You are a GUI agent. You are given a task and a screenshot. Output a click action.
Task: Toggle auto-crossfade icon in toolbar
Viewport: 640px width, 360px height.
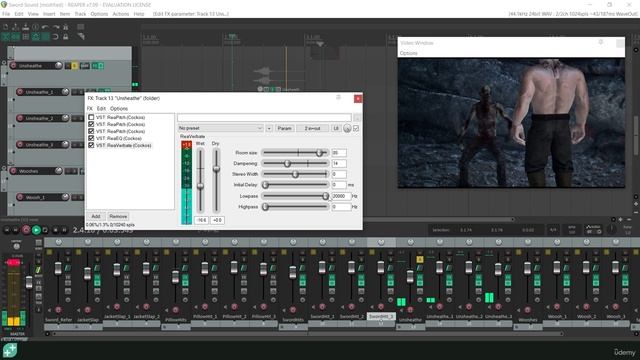click(x=6, y=37)
